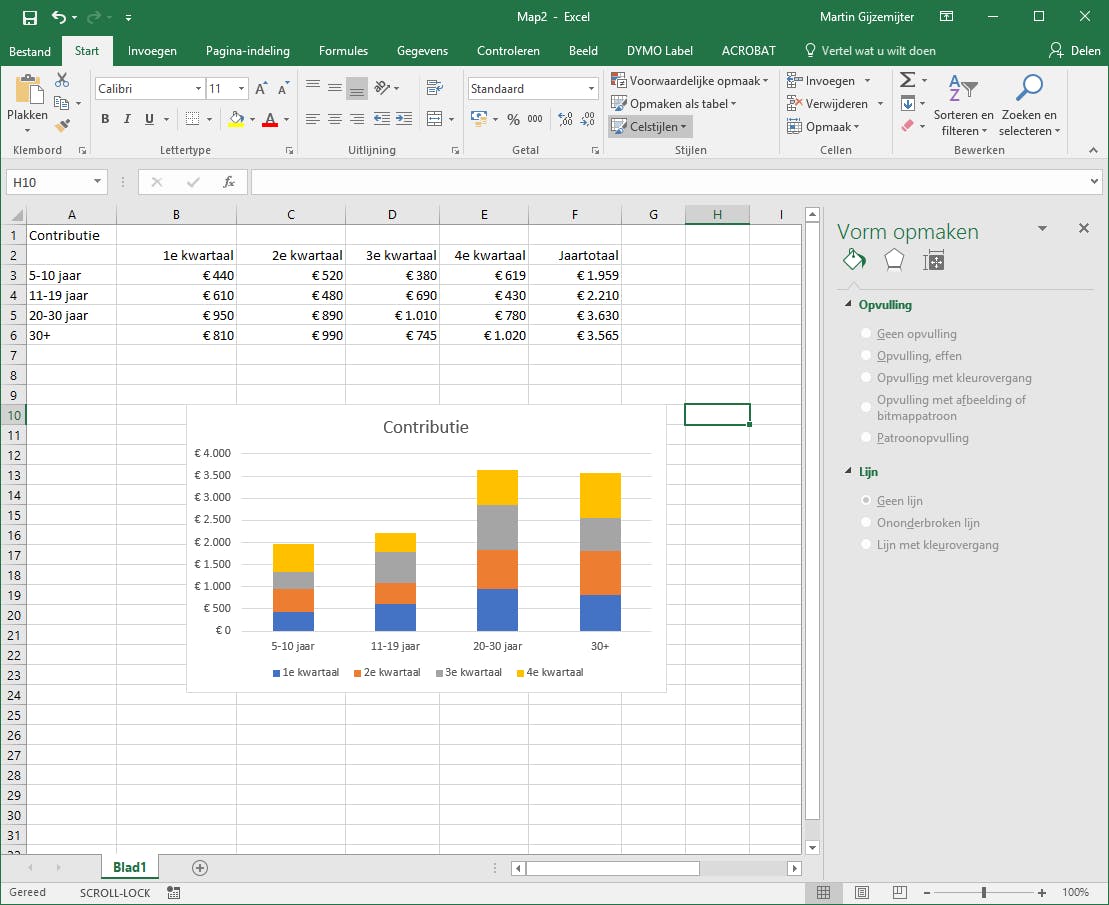Click the Bold formatting icon
Image resolution: width=1109 pixels, height=905 pixels.
coord(105,119)
